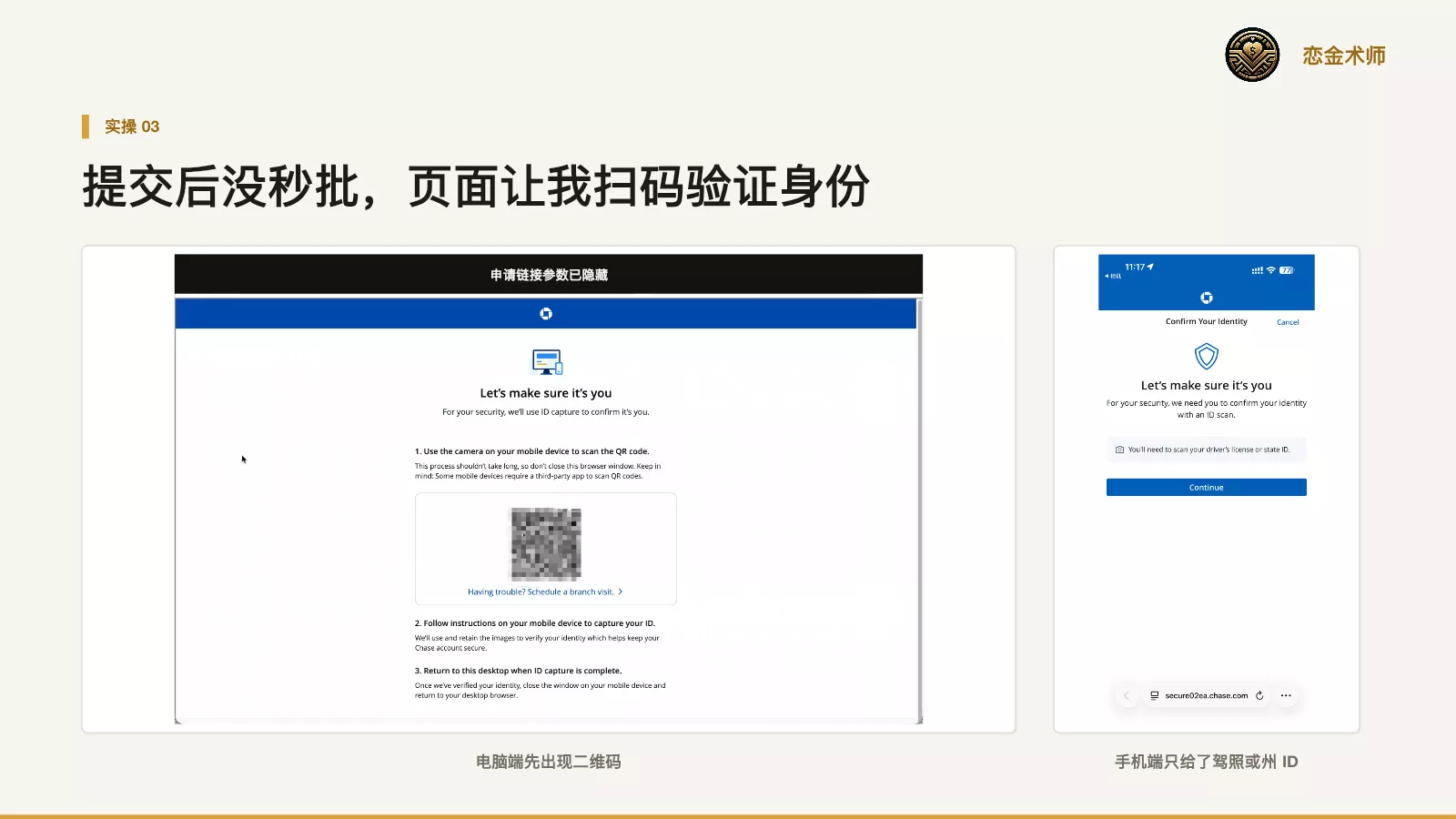The width and height of the screenshot is (1456, 819).
Task: Click the '实操 03' section label
Action: pyautogui.click(x=132, y=126)
